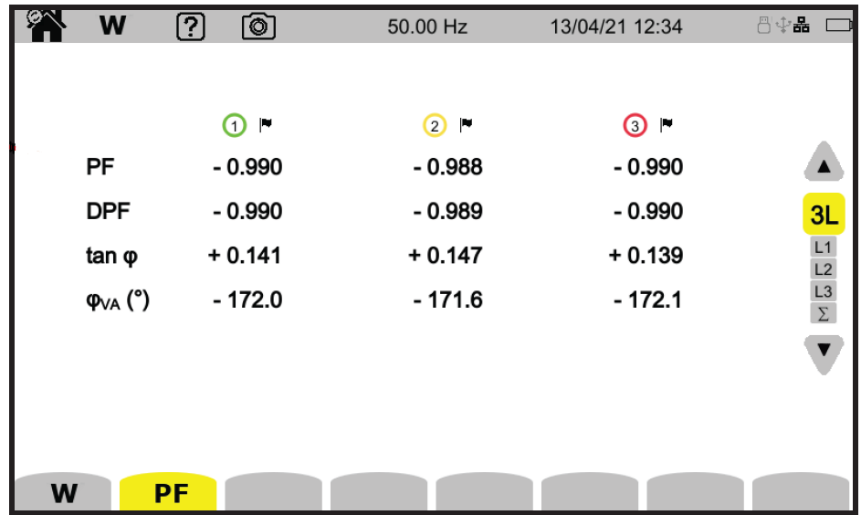Image resolution: width=861 pixels, height=515 pixels.
Task: Click the SD card status icon
Action: pos(765,27)
